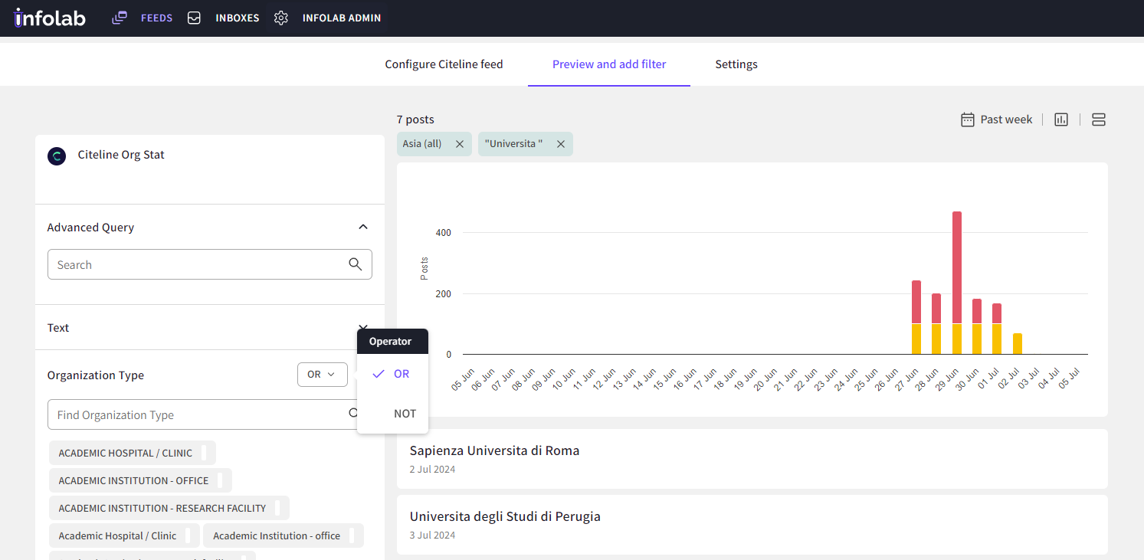Open the Past week date range picker
The width and height of the screenshot is (1144, 560).
(x=996, y=120)
